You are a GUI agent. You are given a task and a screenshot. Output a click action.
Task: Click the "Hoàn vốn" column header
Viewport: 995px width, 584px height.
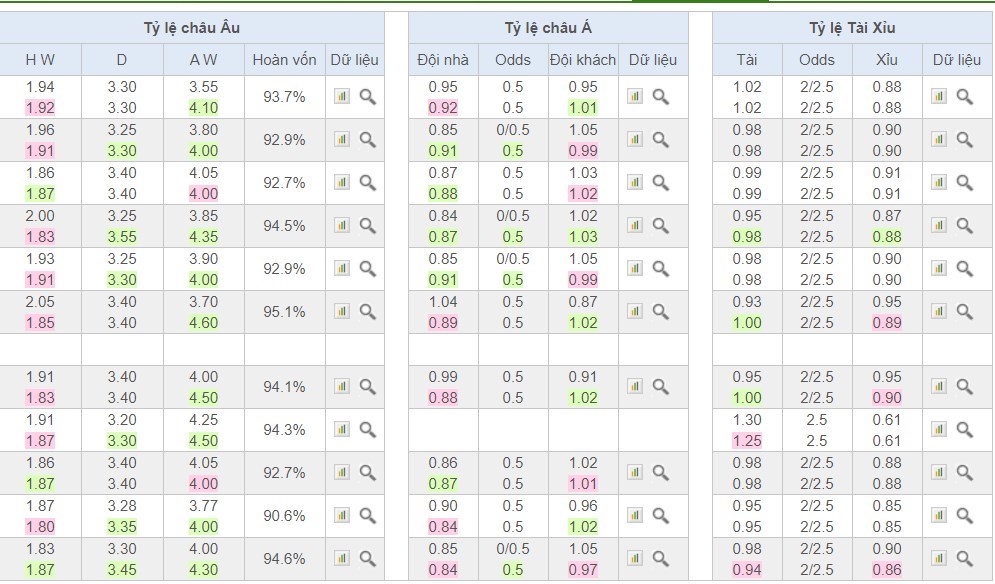(x=285, y=60)
